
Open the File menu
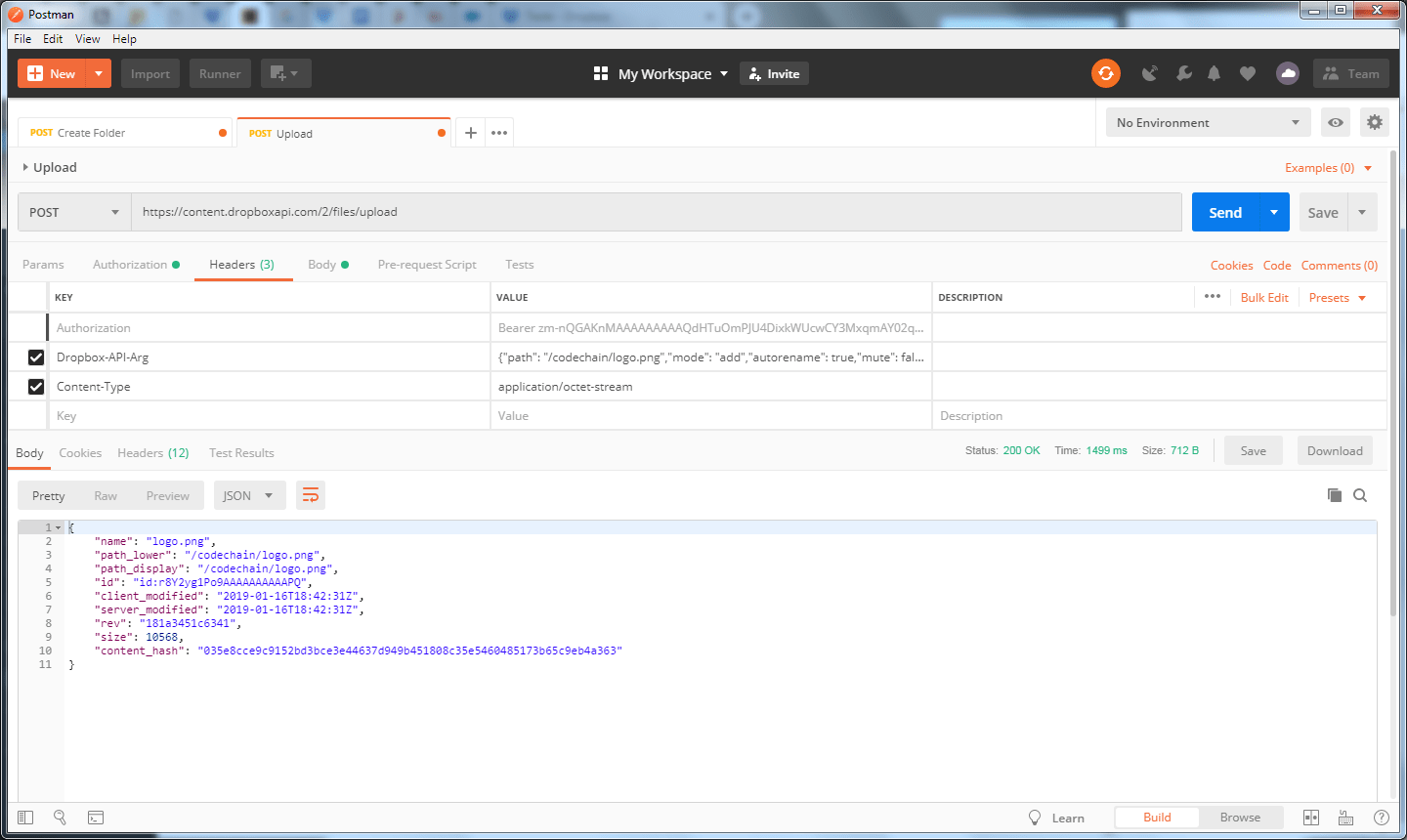pyautogui.click(x=22, y=39)
